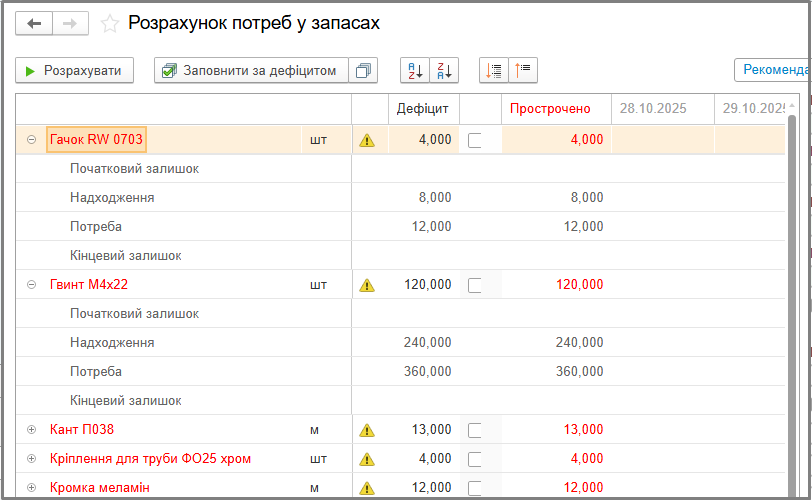Click Потреба row under Гвинт М4х22

coord(96,372)
